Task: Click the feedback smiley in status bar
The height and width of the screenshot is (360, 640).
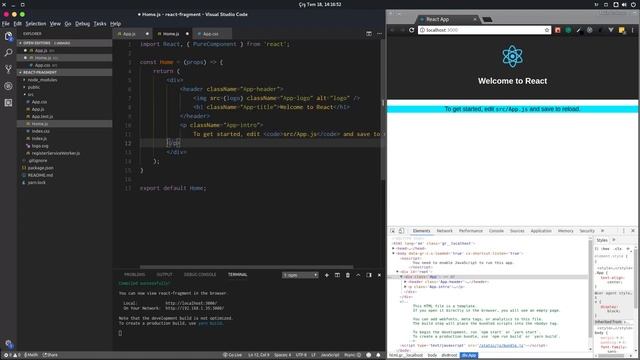Action: pyautogui.click(x=369, y=355)
